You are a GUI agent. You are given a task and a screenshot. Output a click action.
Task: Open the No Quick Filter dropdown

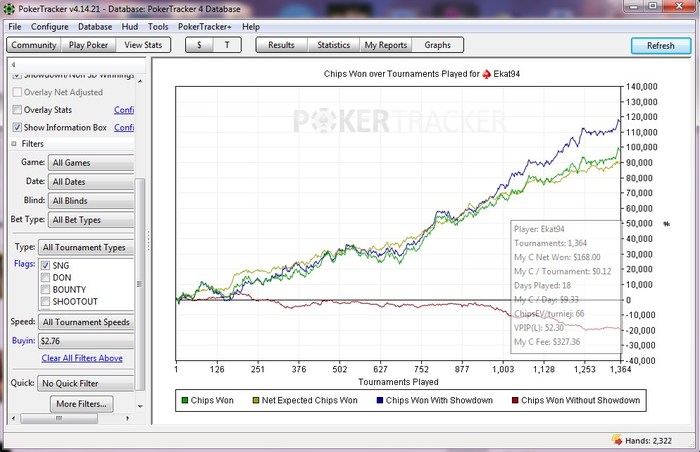[x=86, y=383]
